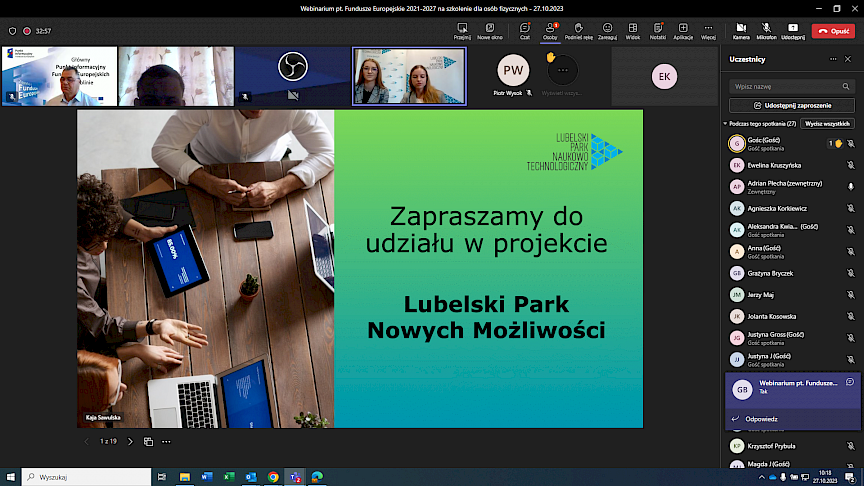
Task: Open Zareaguj reactions menu
Action: [x=607, y=31]
